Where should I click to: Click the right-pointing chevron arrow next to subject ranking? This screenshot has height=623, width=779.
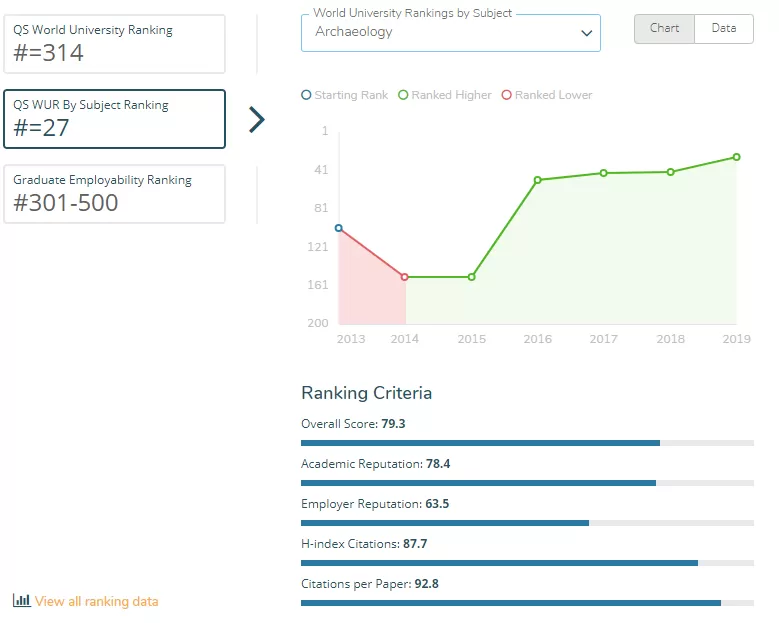point(257,120)
